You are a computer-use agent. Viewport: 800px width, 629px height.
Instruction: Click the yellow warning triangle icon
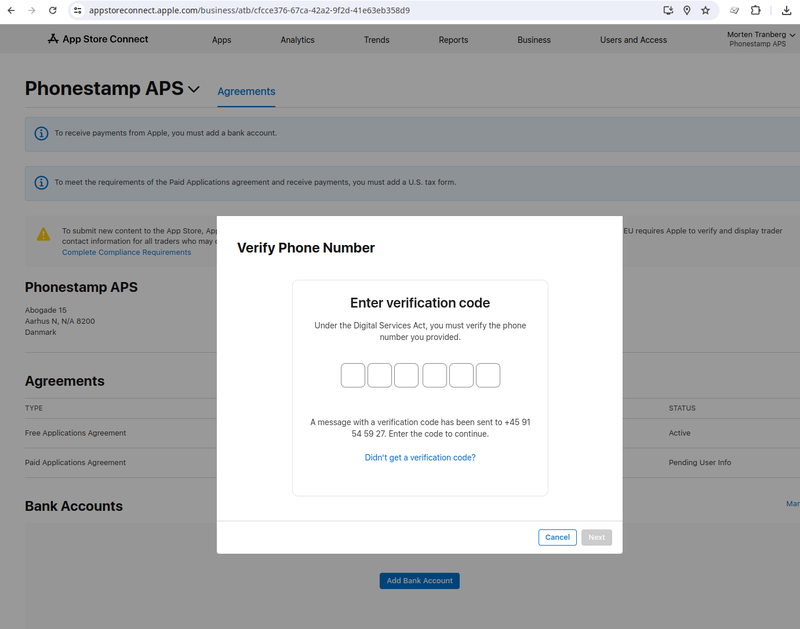point(43,234)
